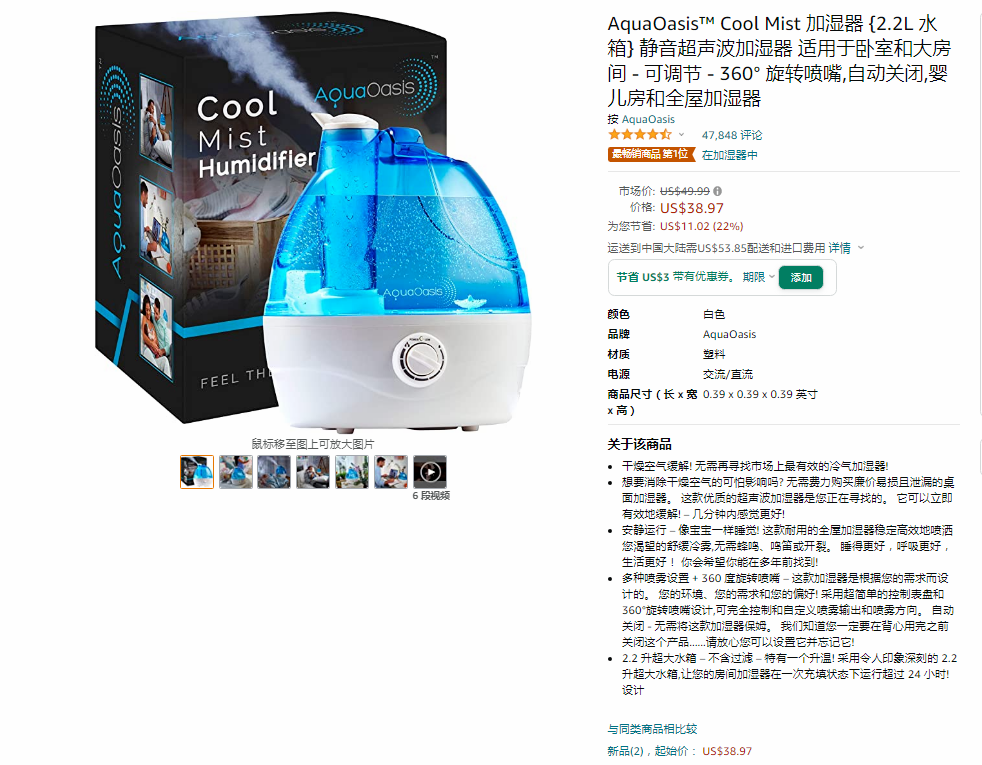Click the 最畅销商品 第1位 bestseller badge
The image size is (982, 765).
(x=651, y=154)
